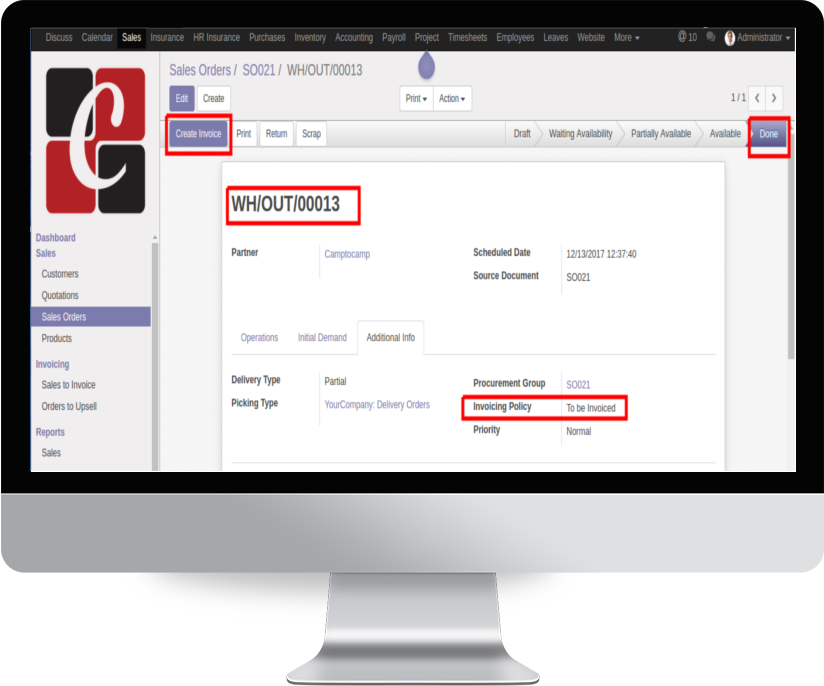Open the Camptocamp partner link
This screenshot has width=824, height=686.
pos(347,254)
